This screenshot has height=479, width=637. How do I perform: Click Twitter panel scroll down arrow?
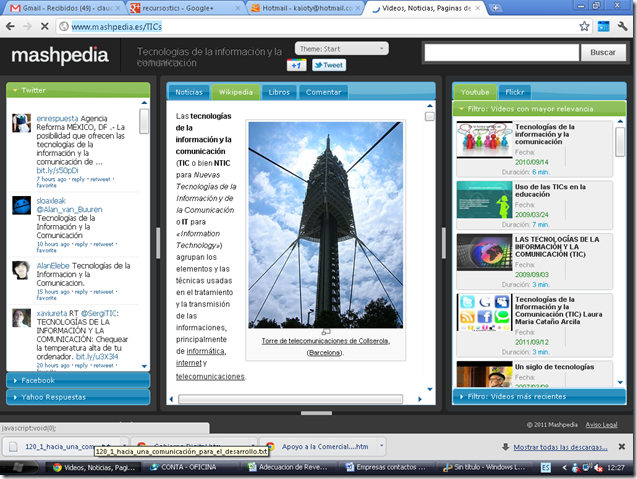144,366
